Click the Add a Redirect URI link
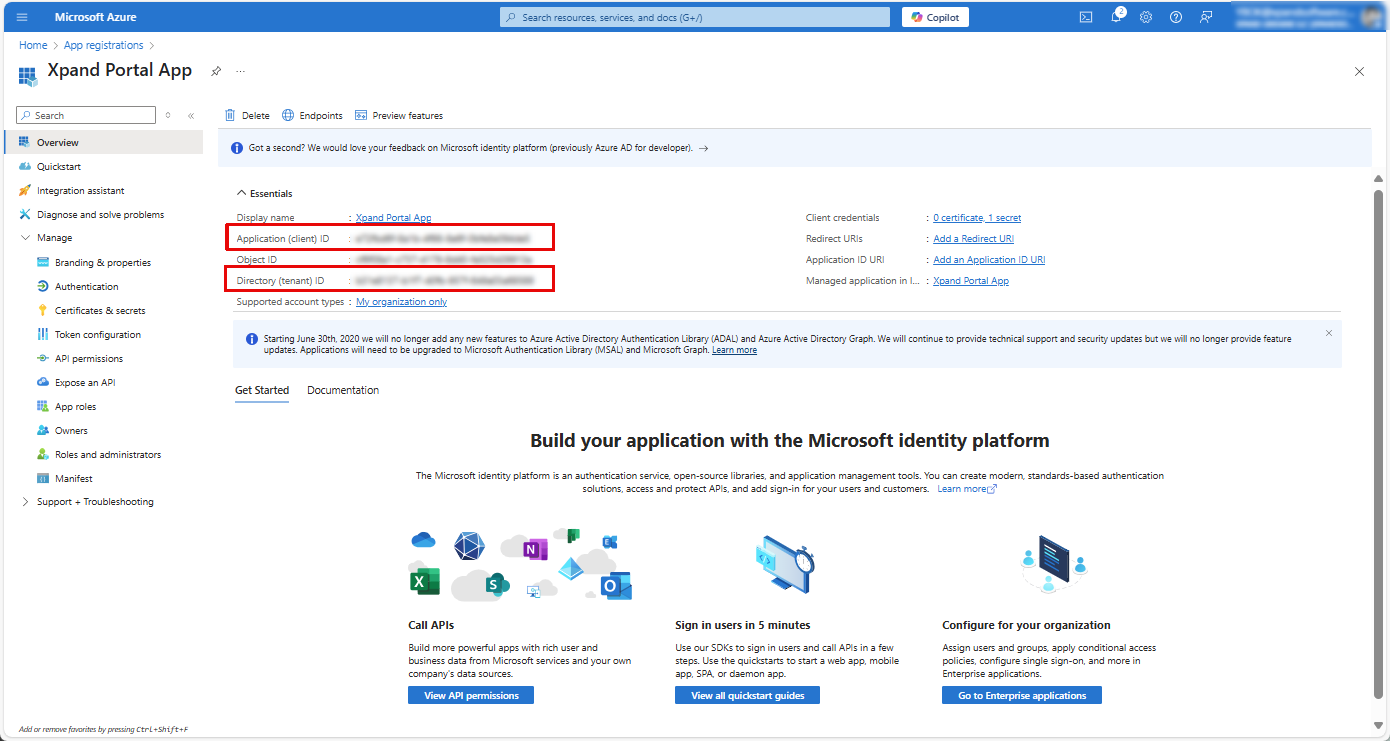Screen dimensions: 1390x741 coord(973,239)
